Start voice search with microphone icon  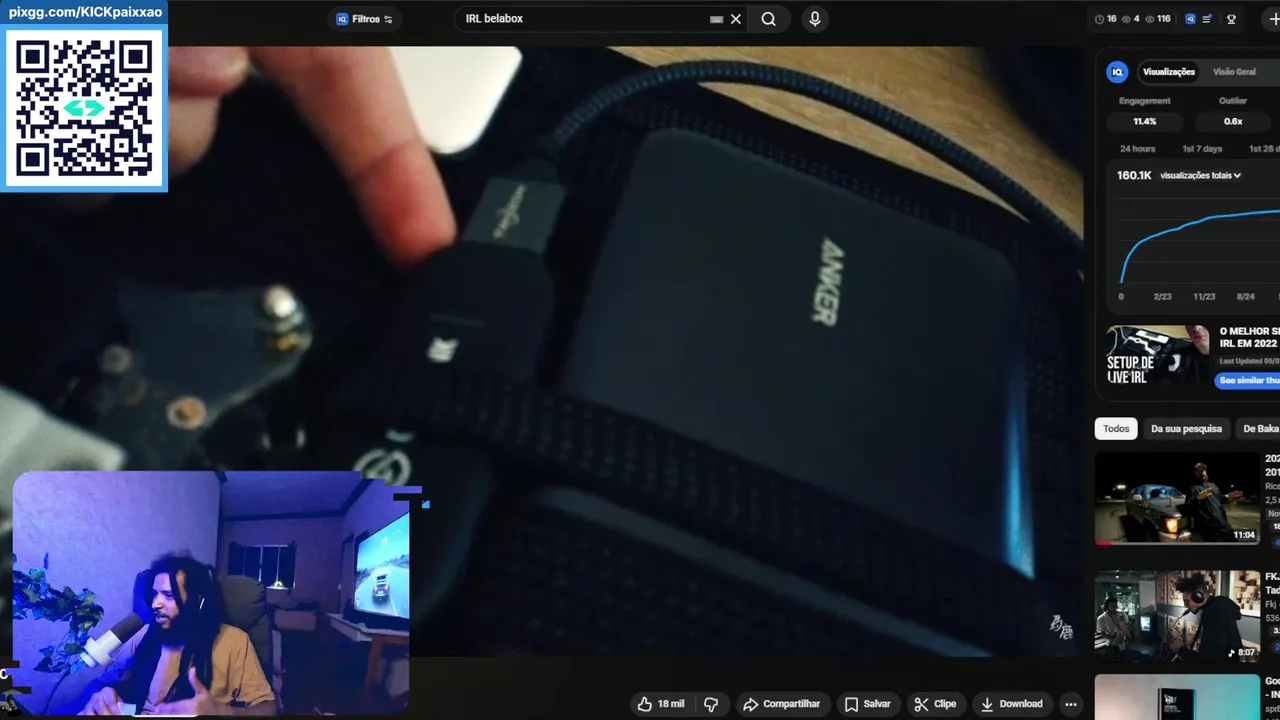(x=815, y=19)
